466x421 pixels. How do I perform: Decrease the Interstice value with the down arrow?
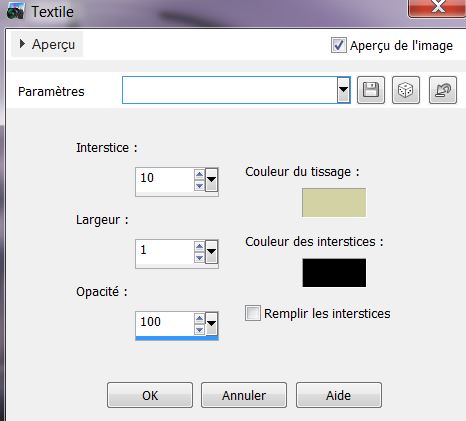[x=199, y=186]
